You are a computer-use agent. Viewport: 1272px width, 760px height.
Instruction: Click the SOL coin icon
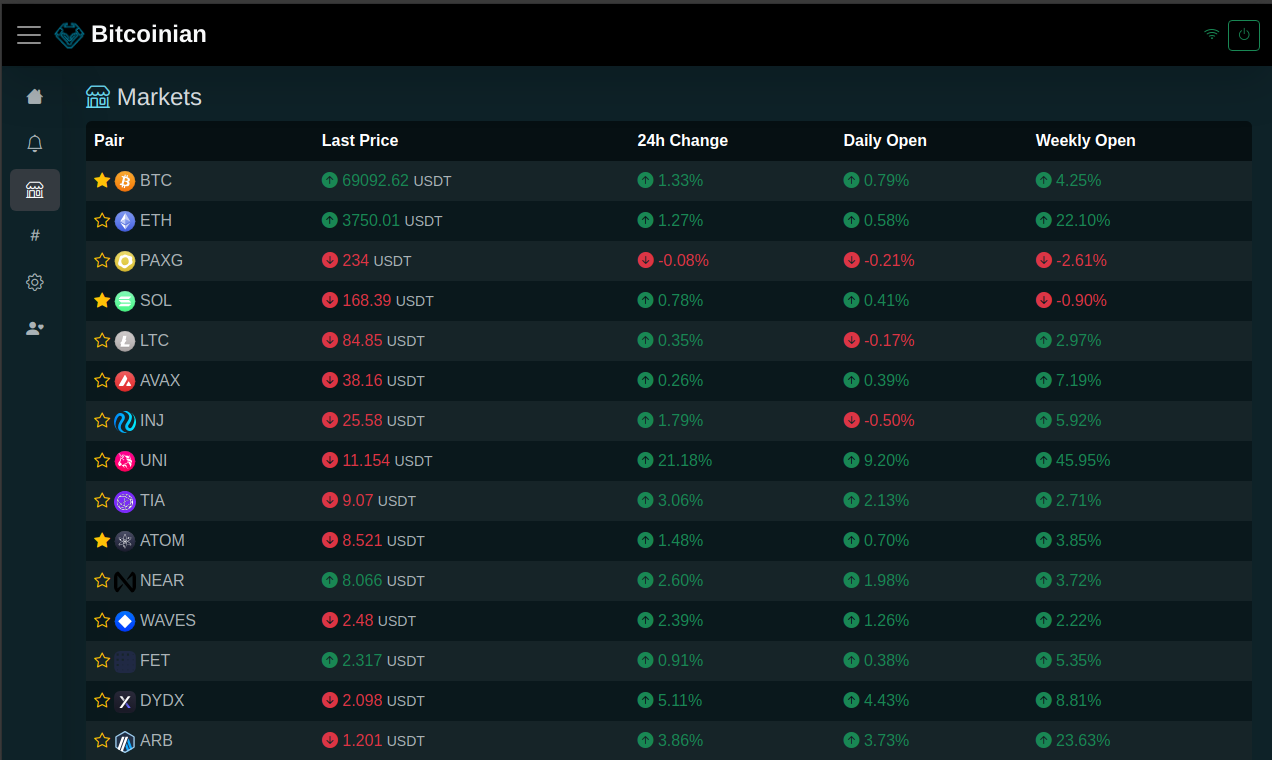(125, 301)
